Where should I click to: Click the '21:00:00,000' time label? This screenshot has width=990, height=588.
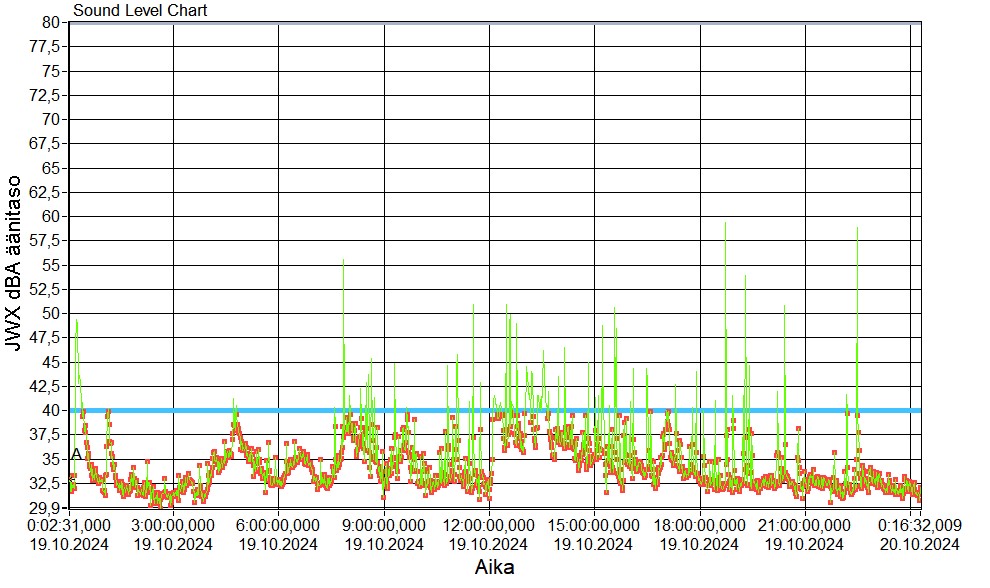[x=804, y=525]
